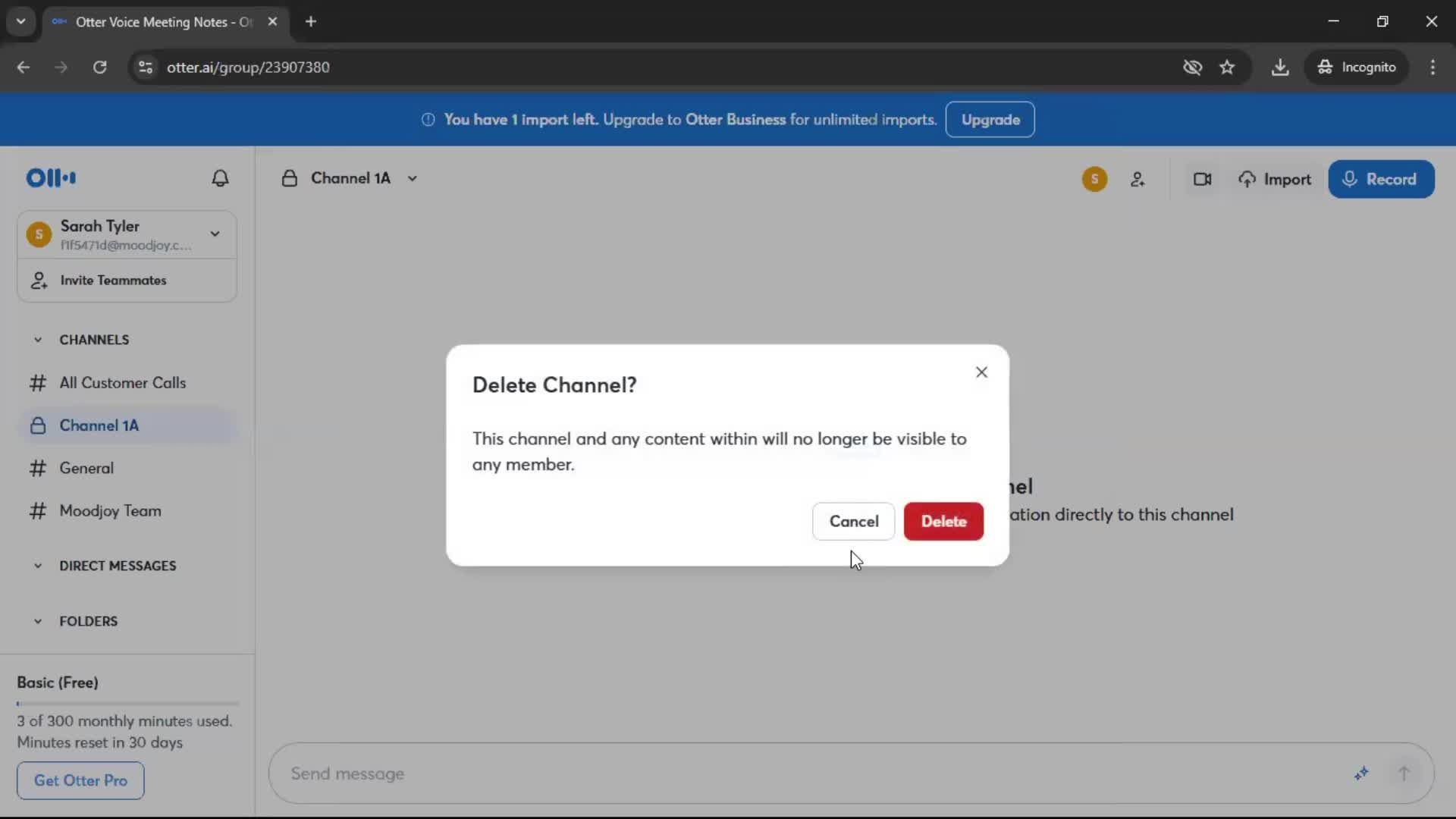This screenshot has width=1456, height=819.
Task: Select the Moodjoy Team channel
Action: 110,511
